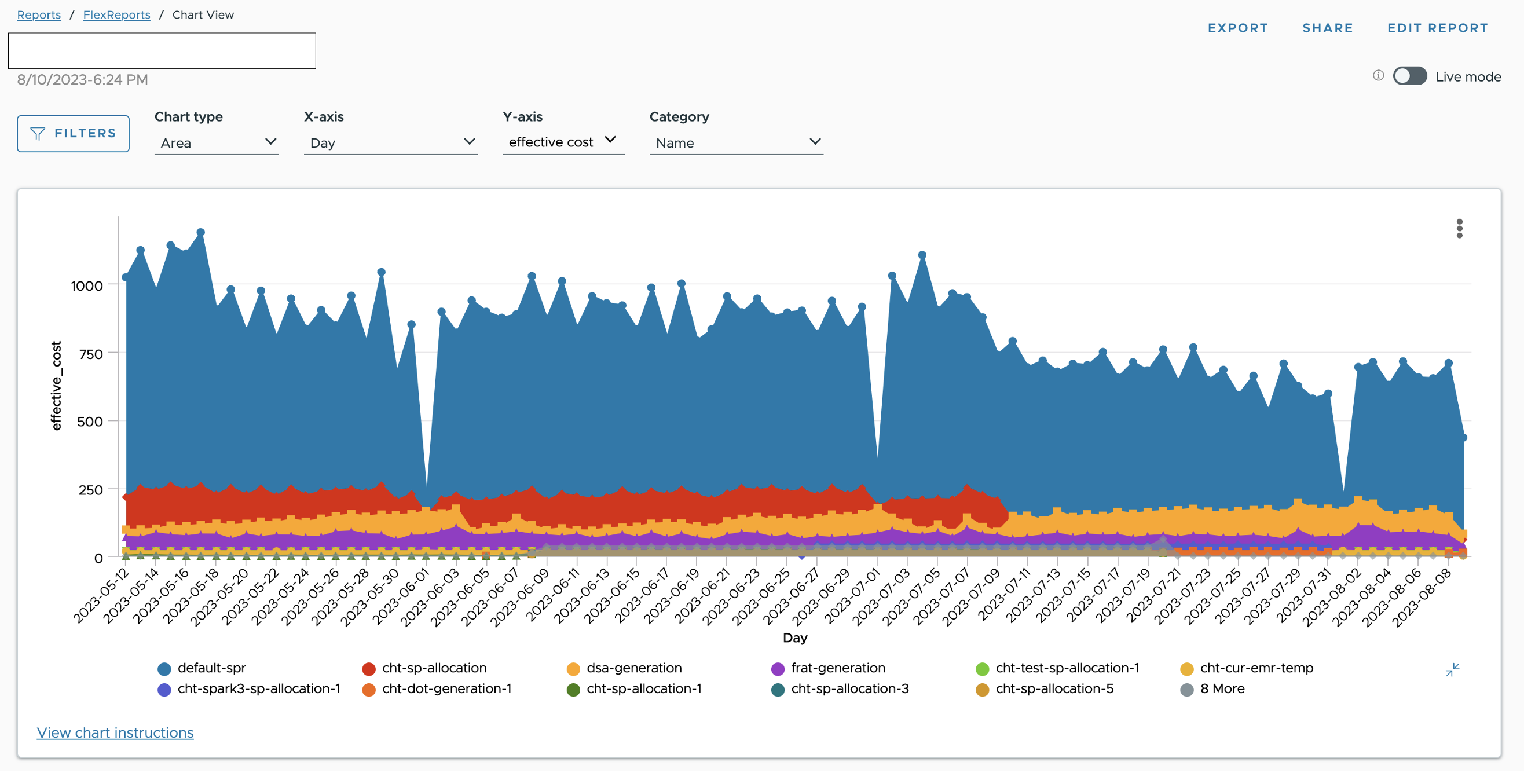
Task: Expand the Y-axis effective cost dropdown
Action: 563,142
